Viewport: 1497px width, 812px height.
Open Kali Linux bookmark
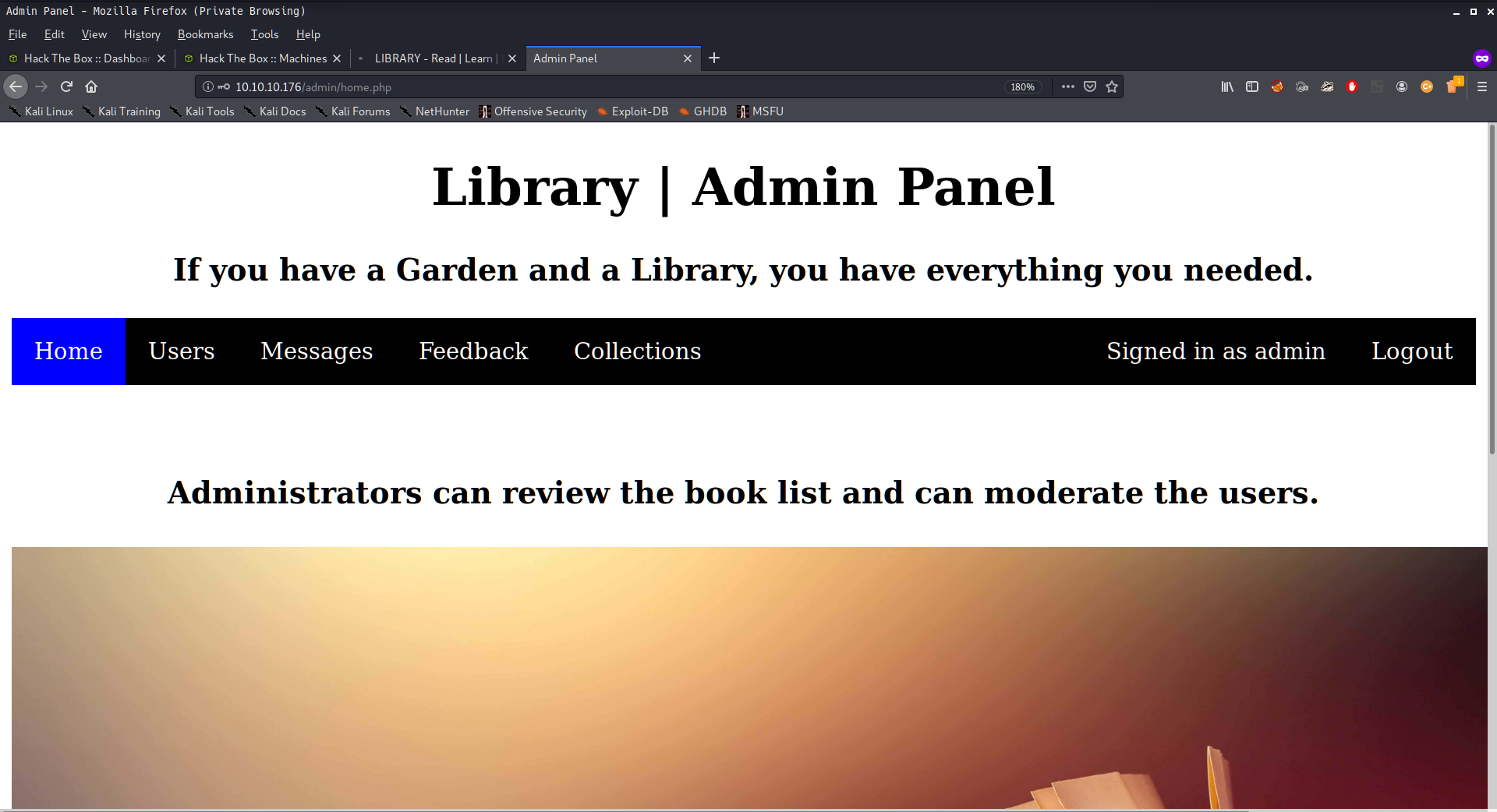pos(41,111)
